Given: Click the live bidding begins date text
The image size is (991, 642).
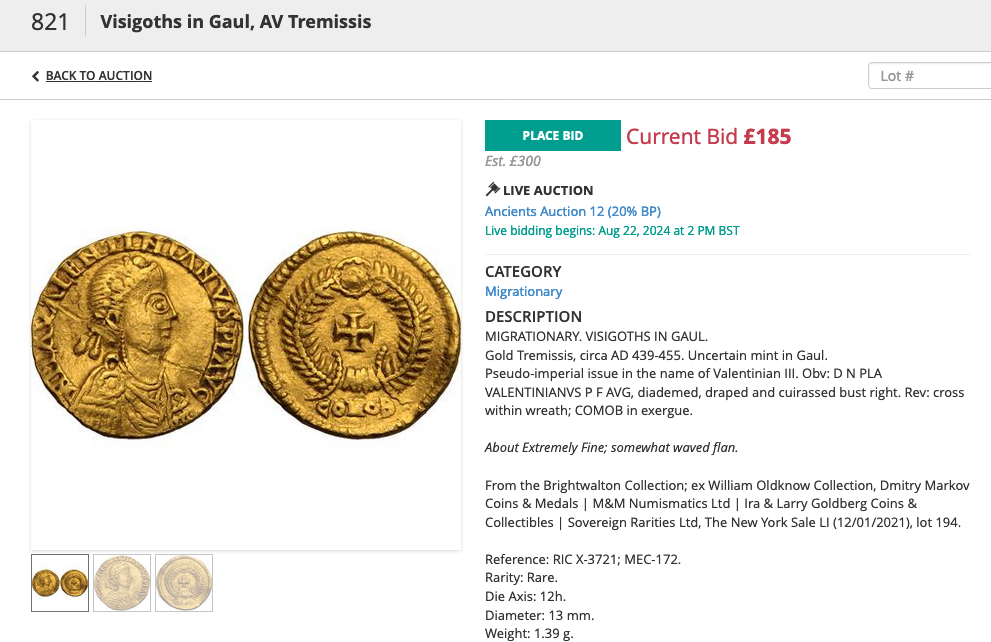Looking at the screenshot, I should click(x=612, y=231).
